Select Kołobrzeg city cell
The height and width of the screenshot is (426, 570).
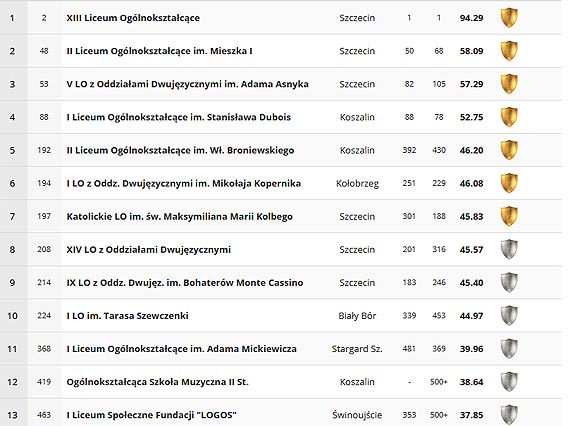(x=357, y=183)
